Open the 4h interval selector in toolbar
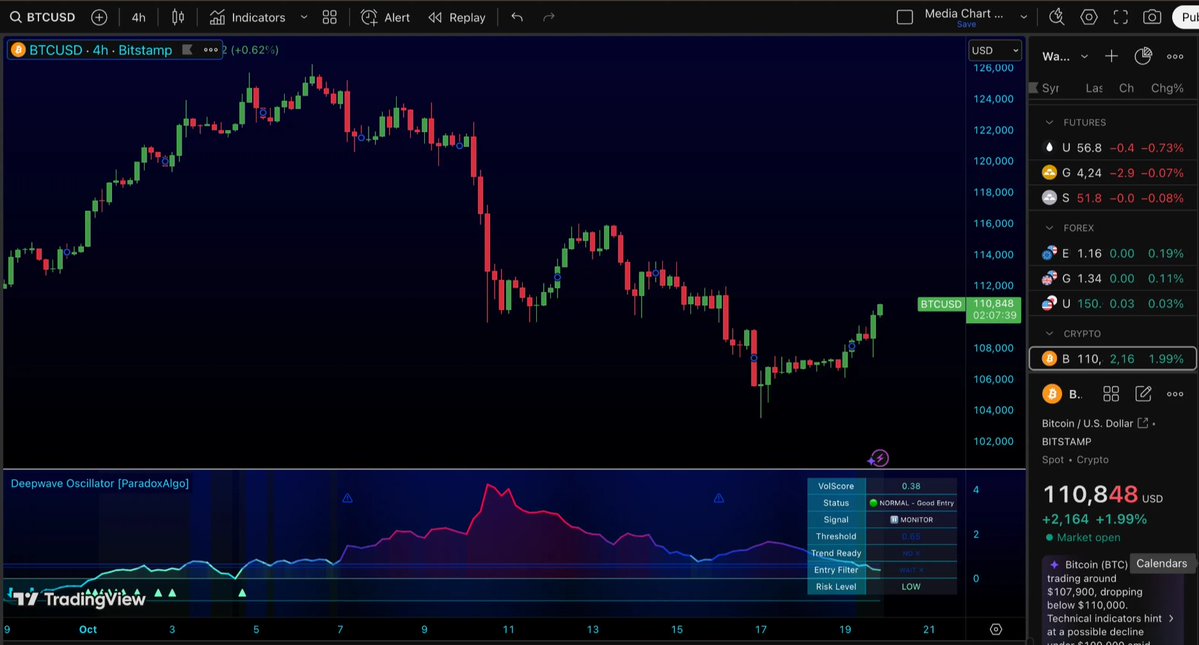 (138, 17)
